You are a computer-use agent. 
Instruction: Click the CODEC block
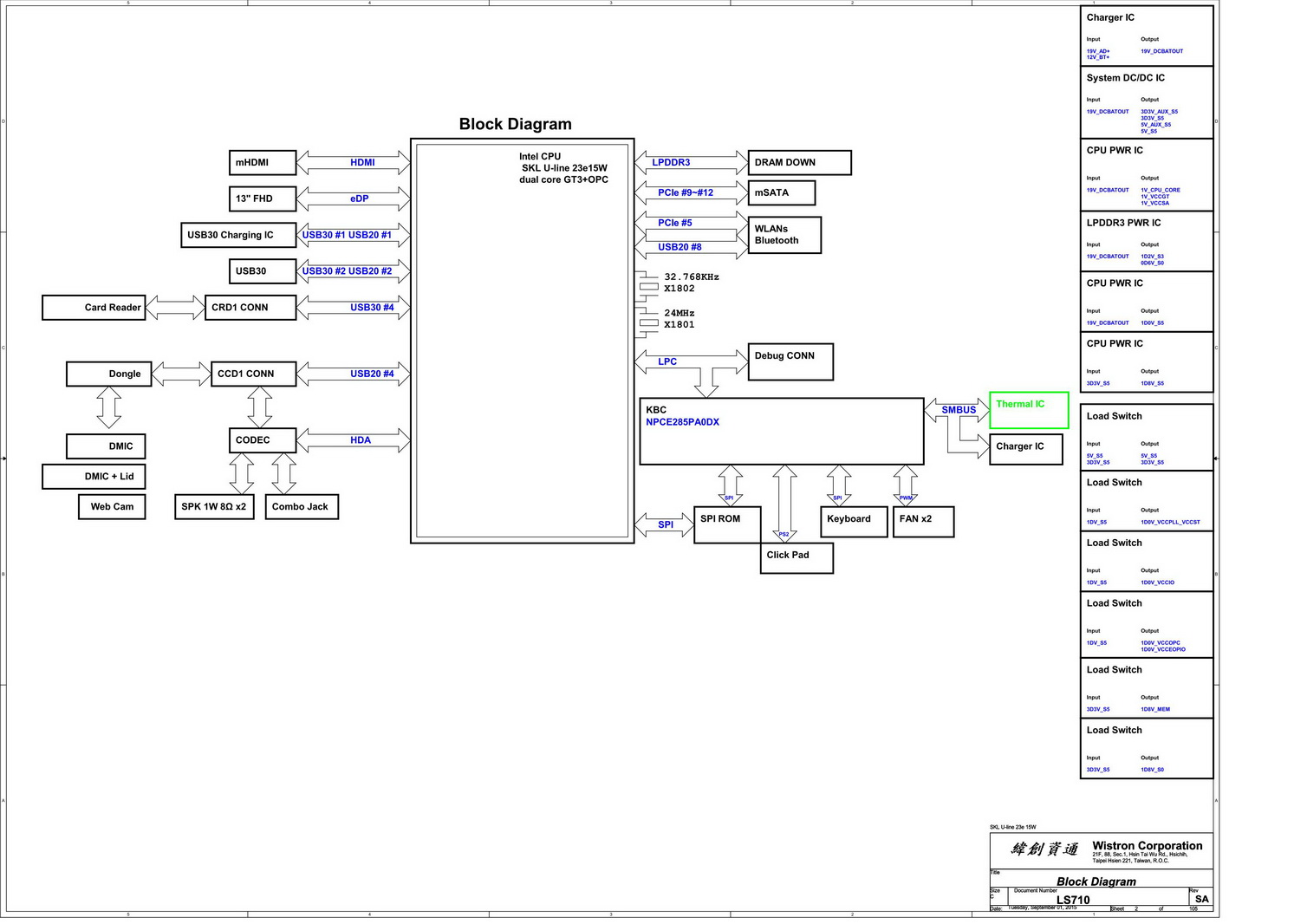coord(263,440)
